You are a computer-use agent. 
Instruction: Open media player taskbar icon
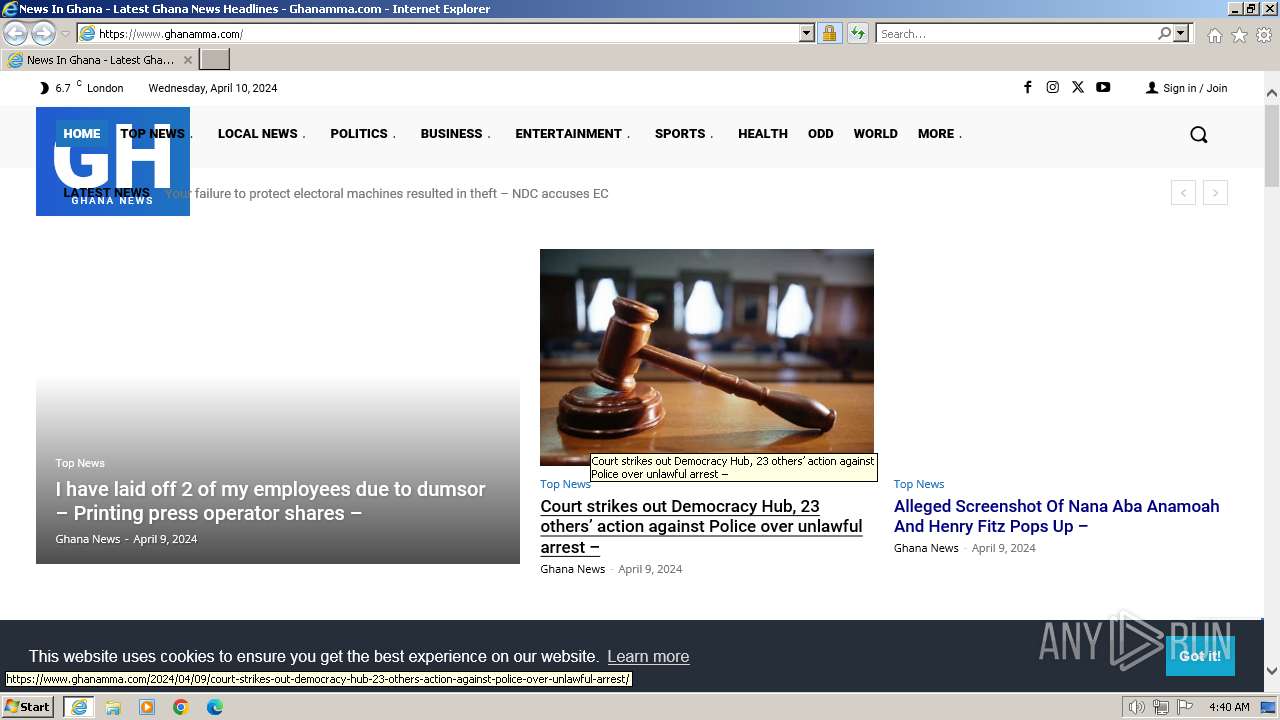147,707
